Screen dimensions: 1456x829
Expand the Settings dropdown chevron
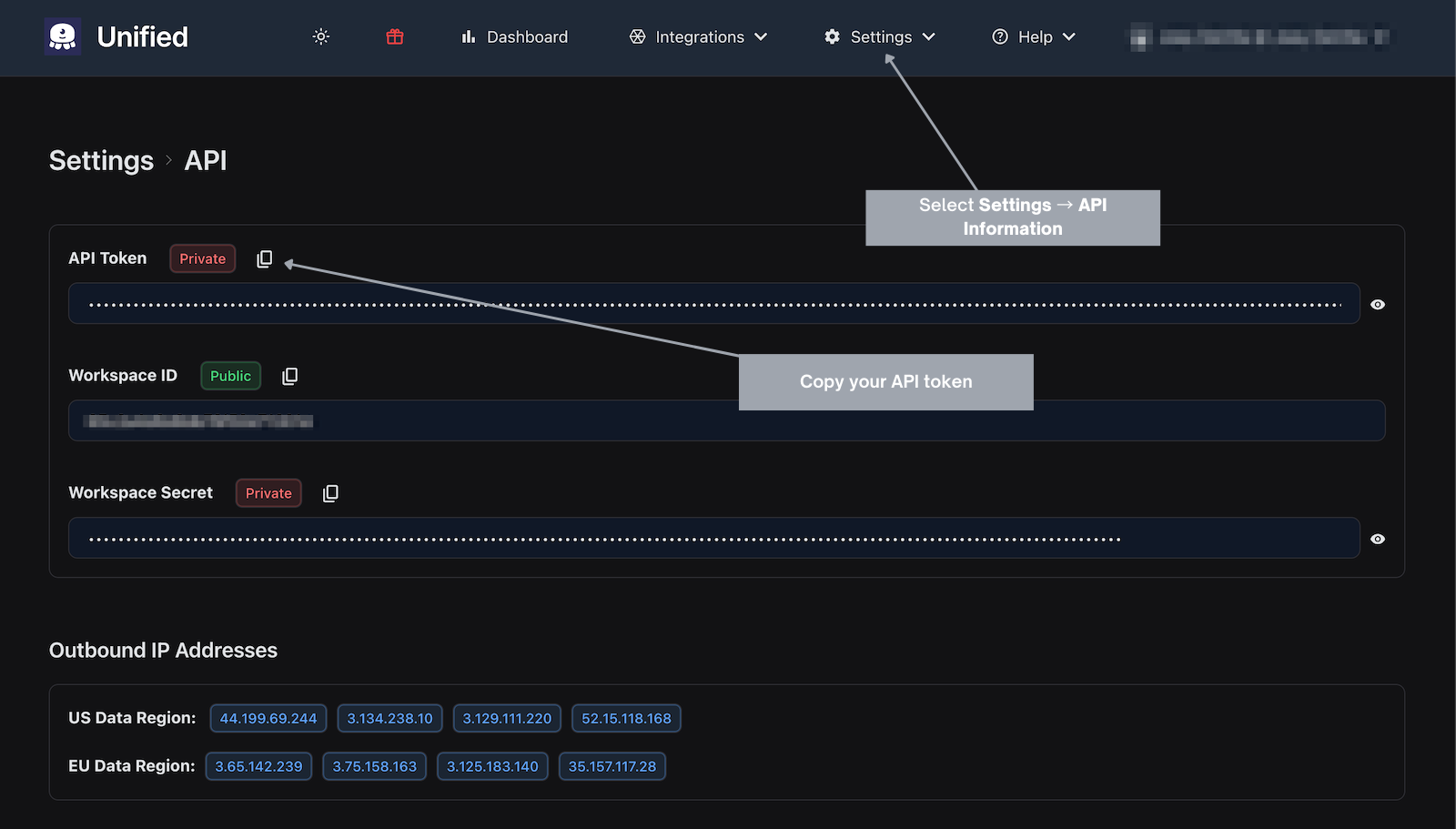928,36
